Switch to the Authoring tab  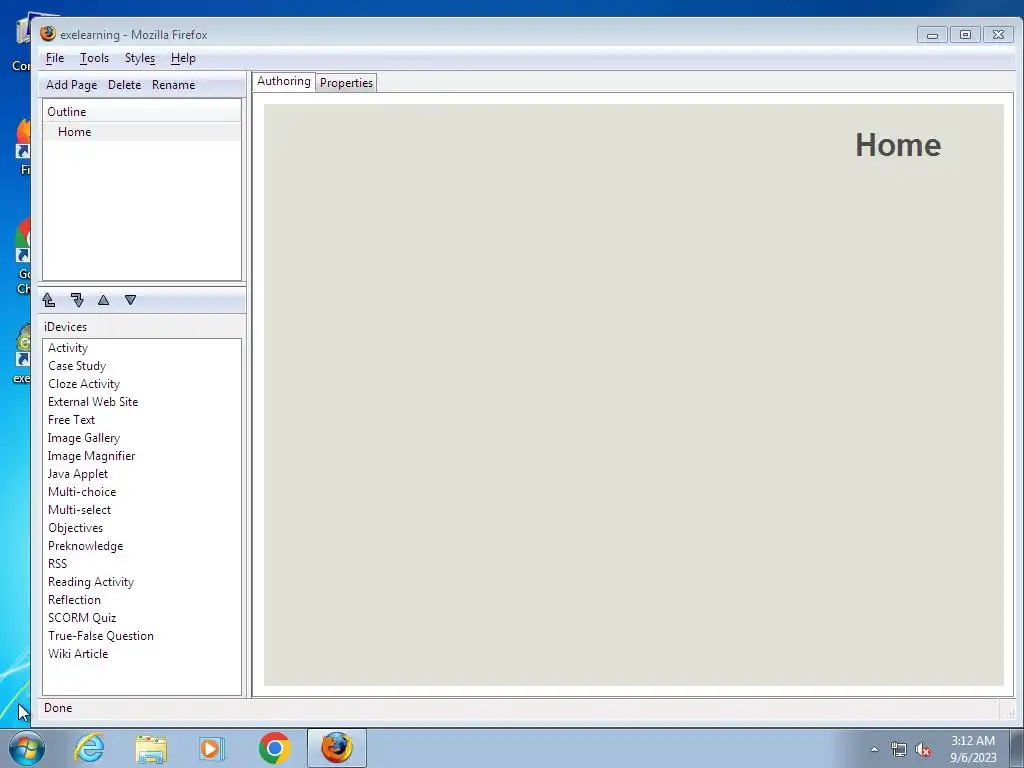coord(283,81)
